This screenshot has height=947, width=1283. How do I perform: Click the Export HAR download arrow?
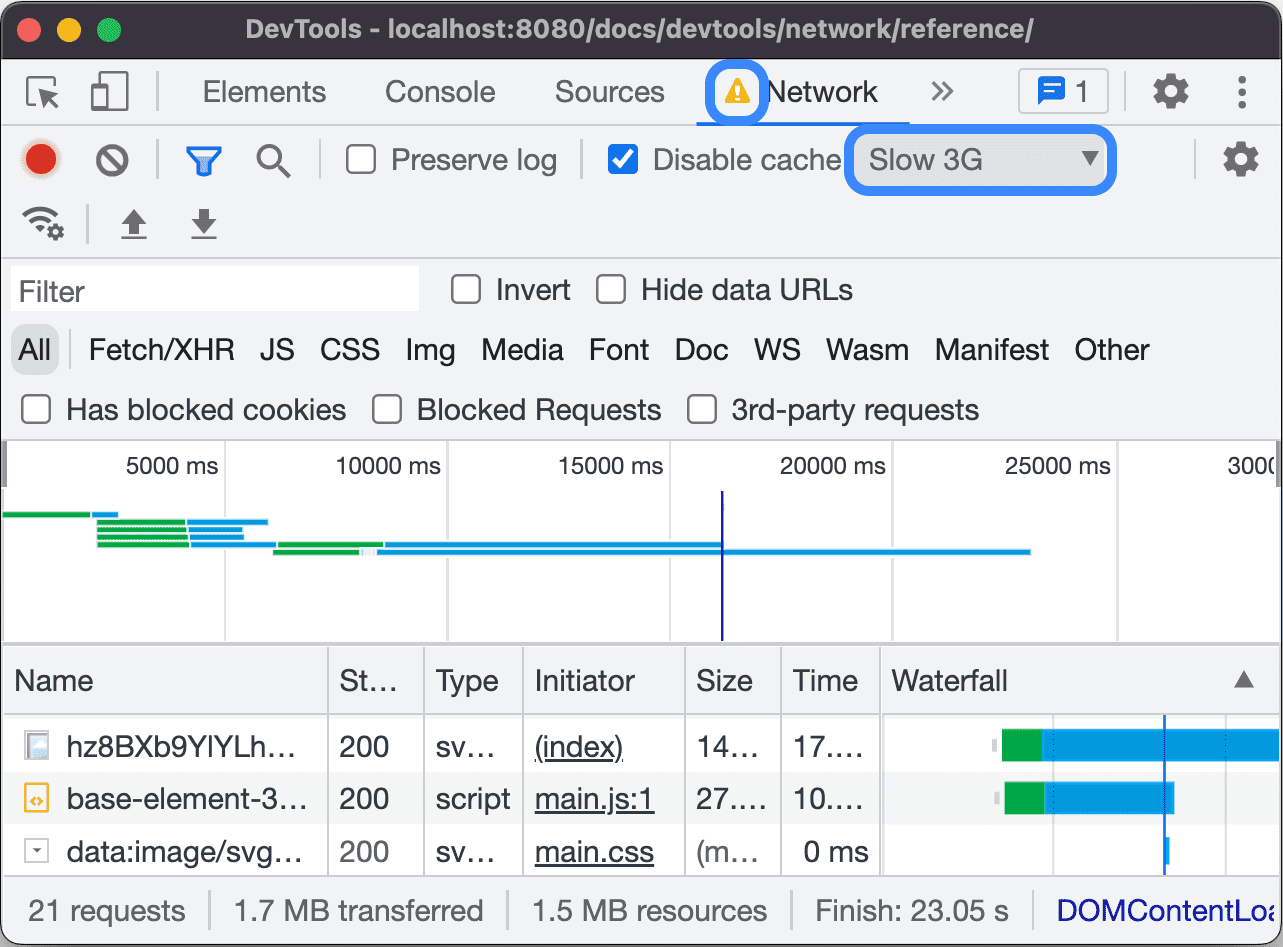[204, 224]
